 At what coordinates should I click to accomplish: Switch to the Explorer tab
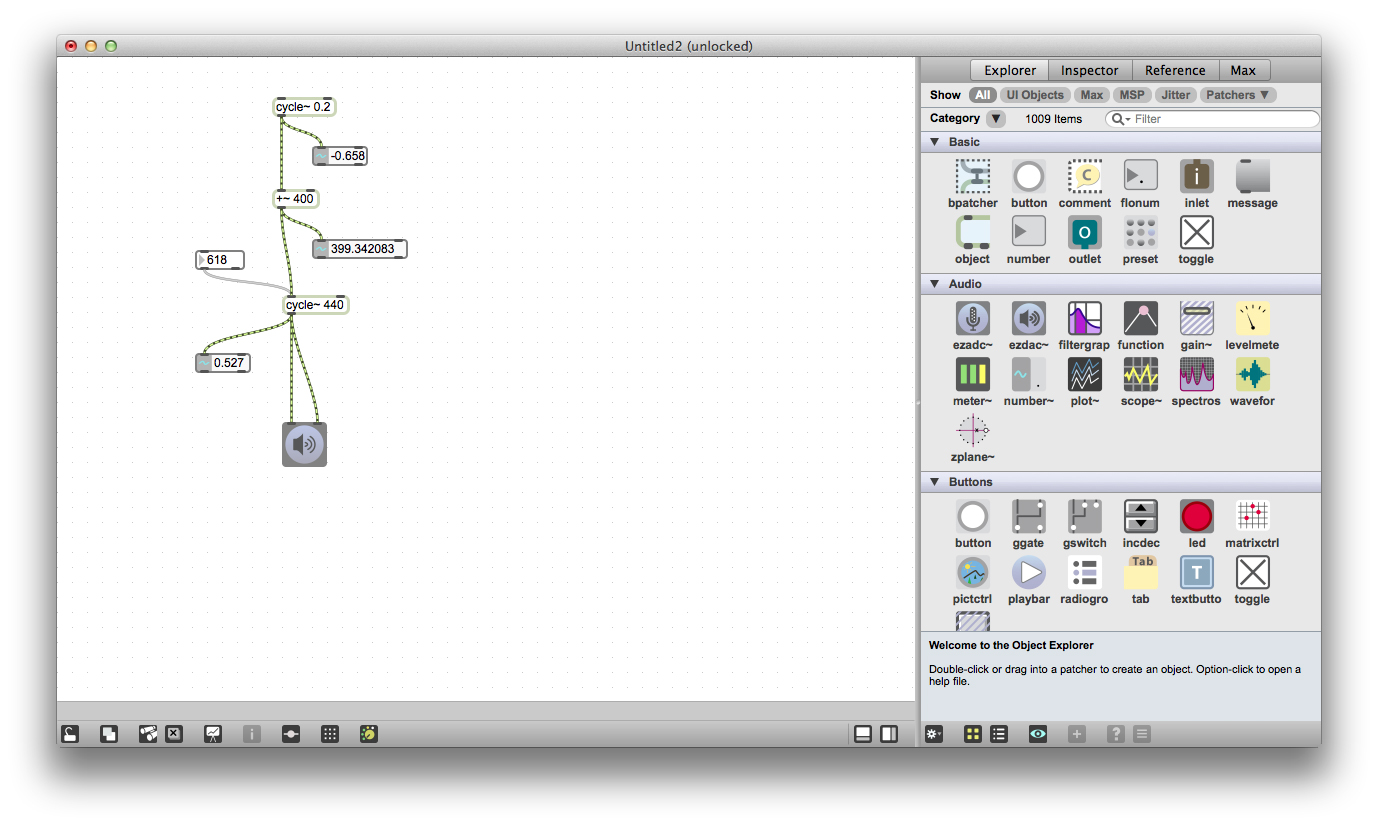pyautogui.click(x=1010, y=70)
